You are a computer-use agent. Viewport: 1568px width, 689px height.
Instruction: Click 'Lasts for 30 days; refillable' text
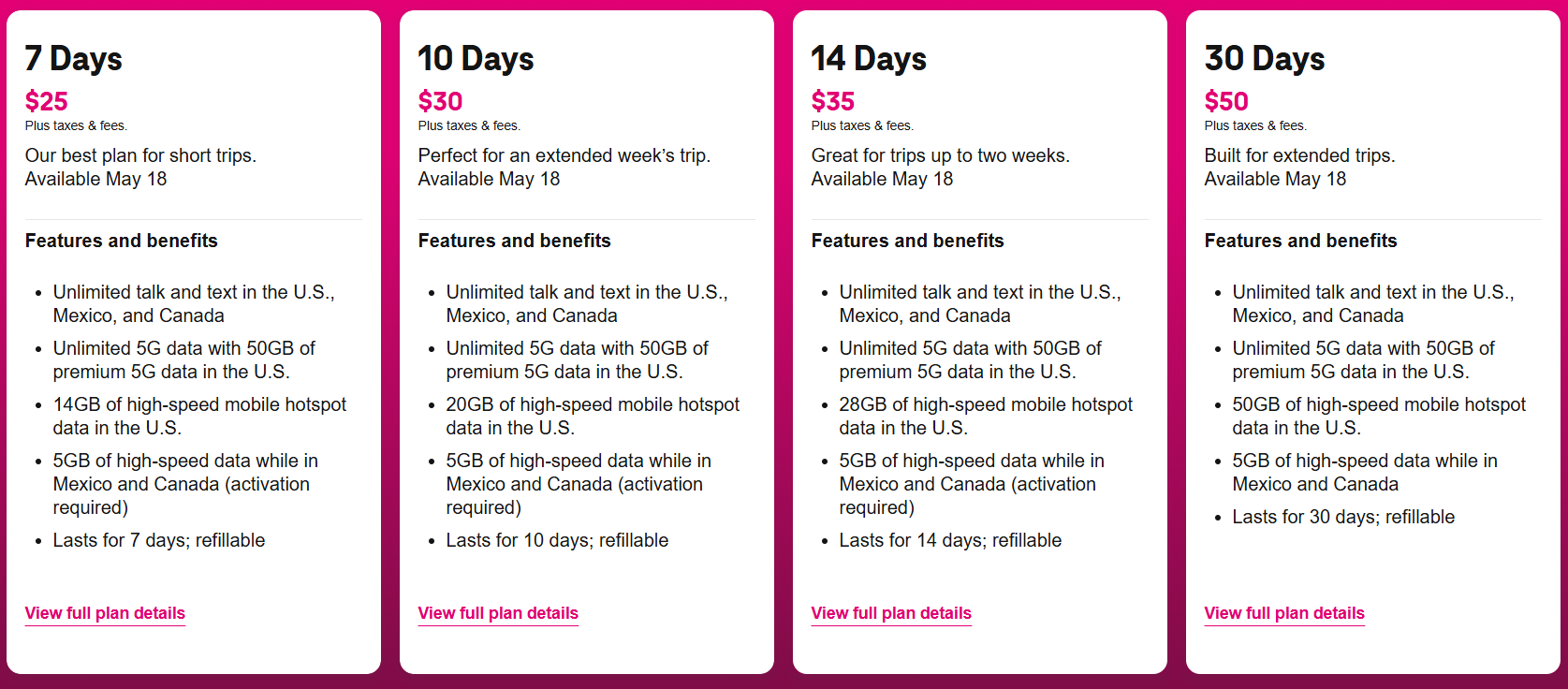(1343, 517)
